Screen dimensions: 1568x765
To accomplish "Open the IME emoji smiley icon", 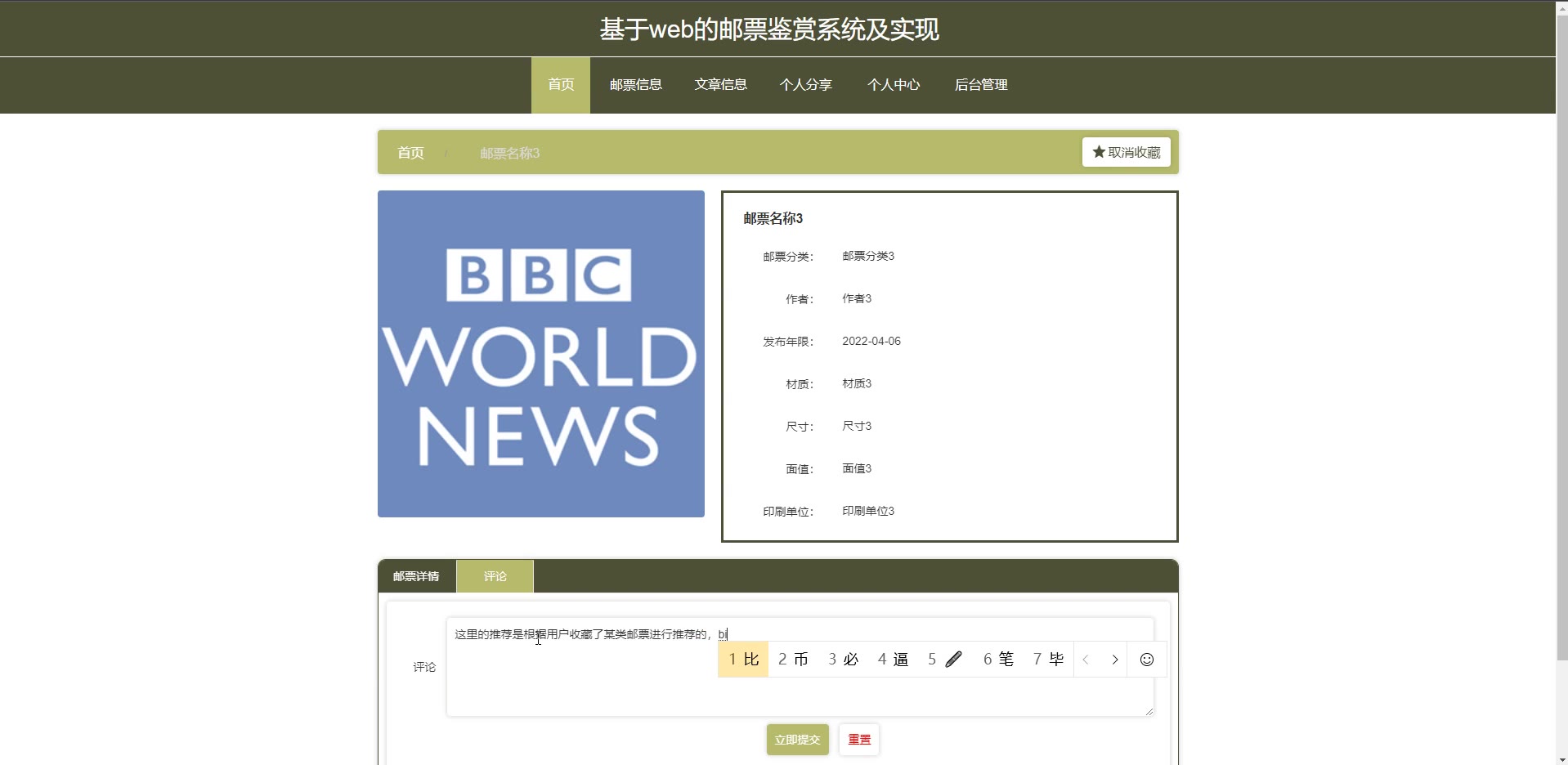I will [x=1146, y=660].
